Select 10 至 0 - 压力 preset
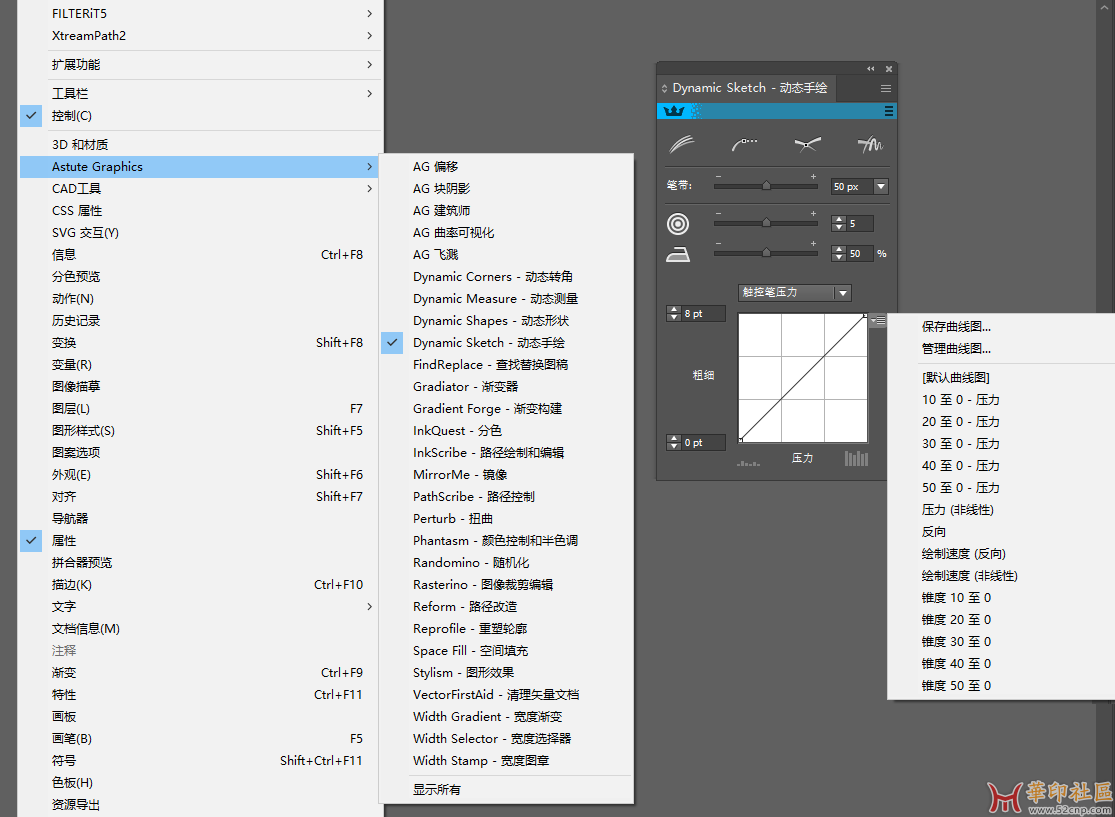The height and width of the screenshot is (817, 1115). (1001, 400)
